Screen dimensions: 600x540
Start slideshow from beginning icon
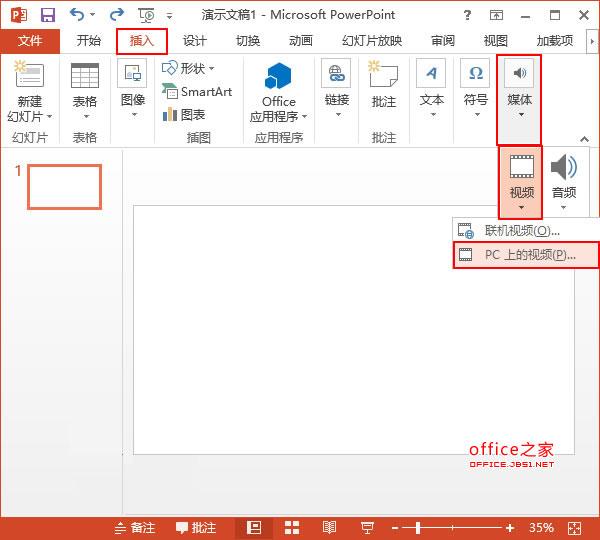tap(146, 15)
